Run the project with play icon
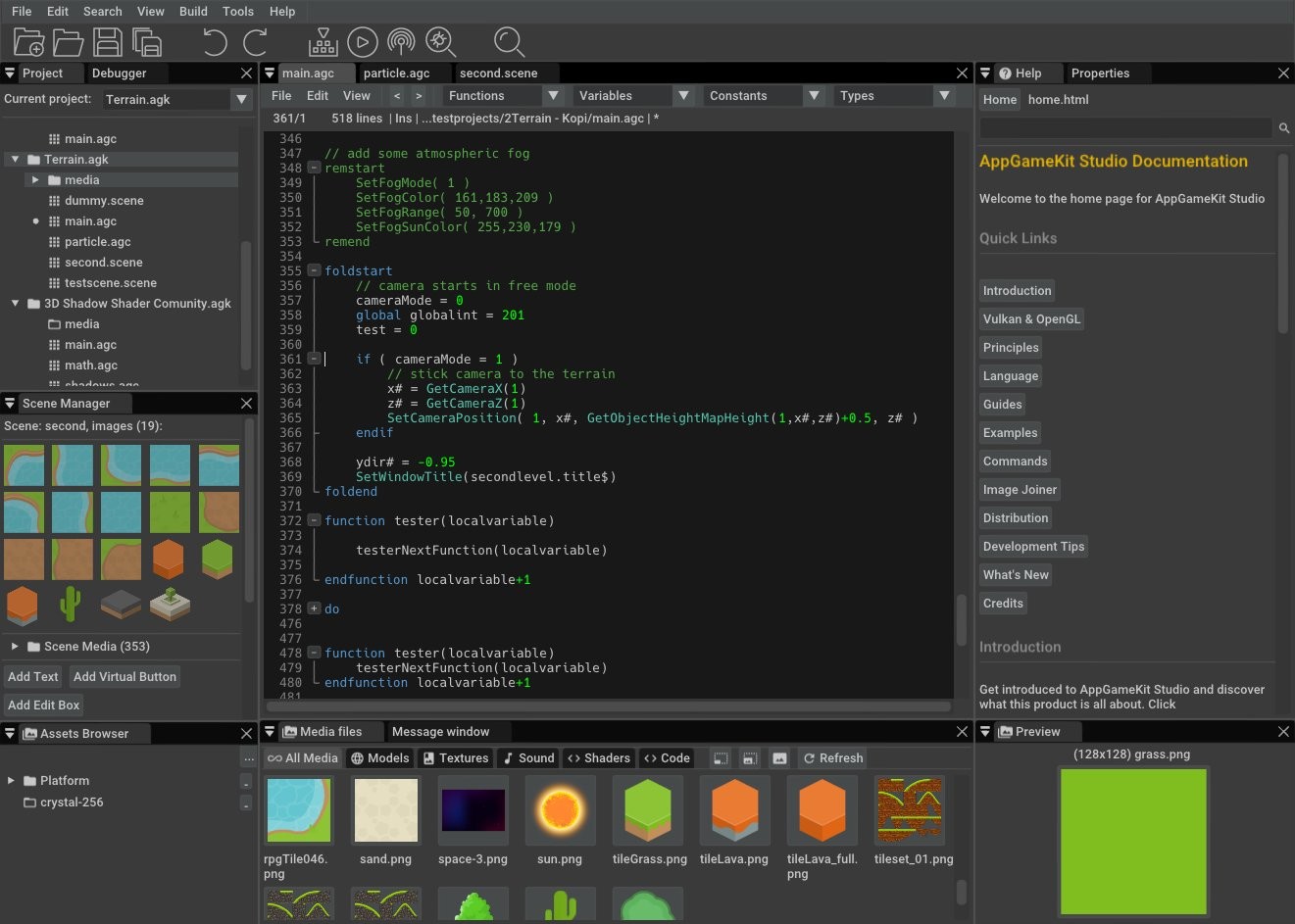The height and width of the screenshot is (924, 1295). pos(362,42)
